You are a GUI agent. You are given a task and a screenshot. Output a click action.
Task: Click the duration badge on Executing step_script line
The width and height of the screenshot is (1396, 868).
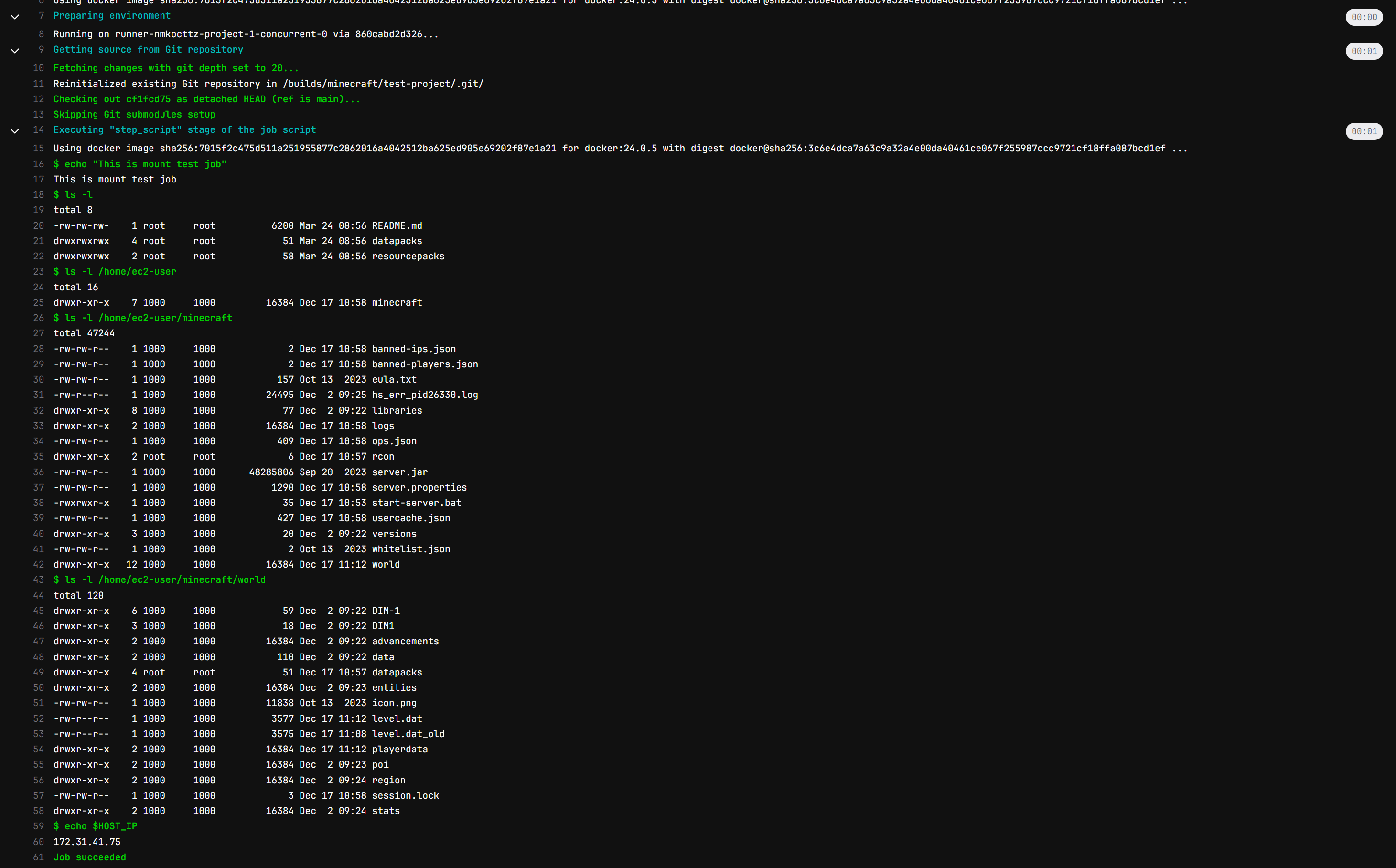[x=1364, y=131]
